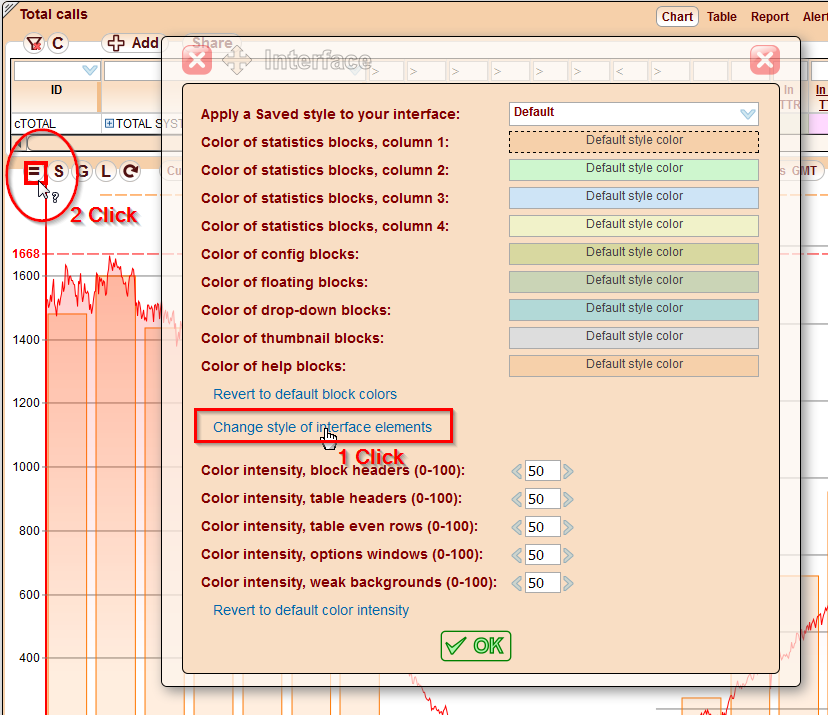Click the Add button with the plus icon
This screenshot has height=715, width=828.
pyautogui.click(x=133, y=43)
